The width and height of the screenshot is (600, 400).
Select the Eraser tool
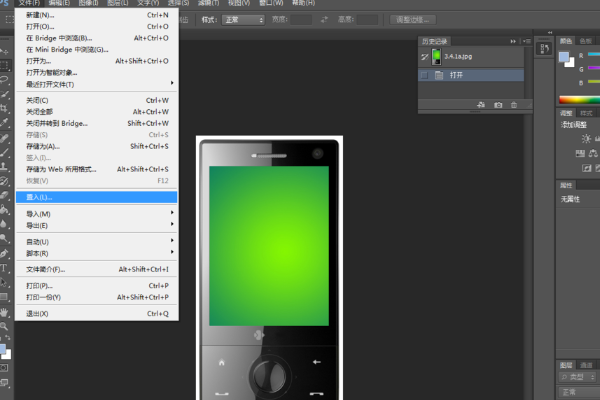tap(5, 195)
